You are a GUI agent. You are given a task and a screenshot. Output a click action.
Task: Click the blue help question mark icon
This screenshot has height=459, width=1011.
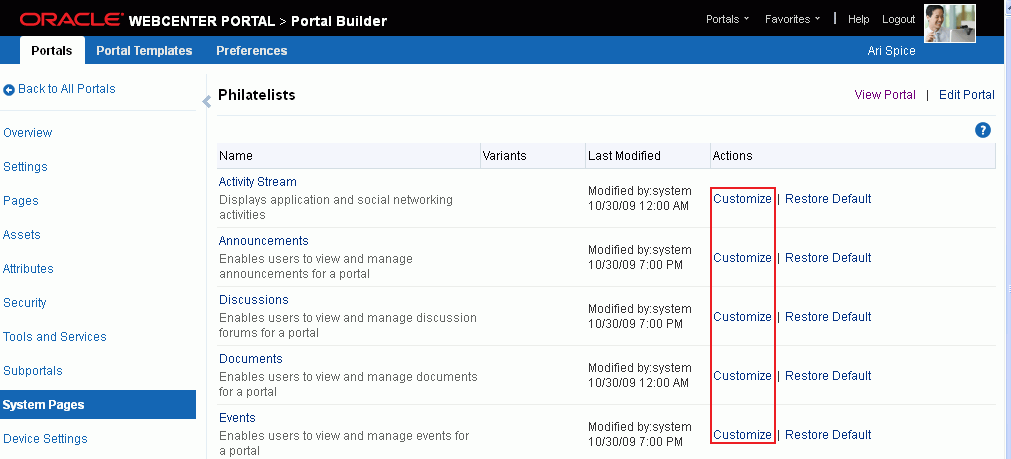pos(982,130)
